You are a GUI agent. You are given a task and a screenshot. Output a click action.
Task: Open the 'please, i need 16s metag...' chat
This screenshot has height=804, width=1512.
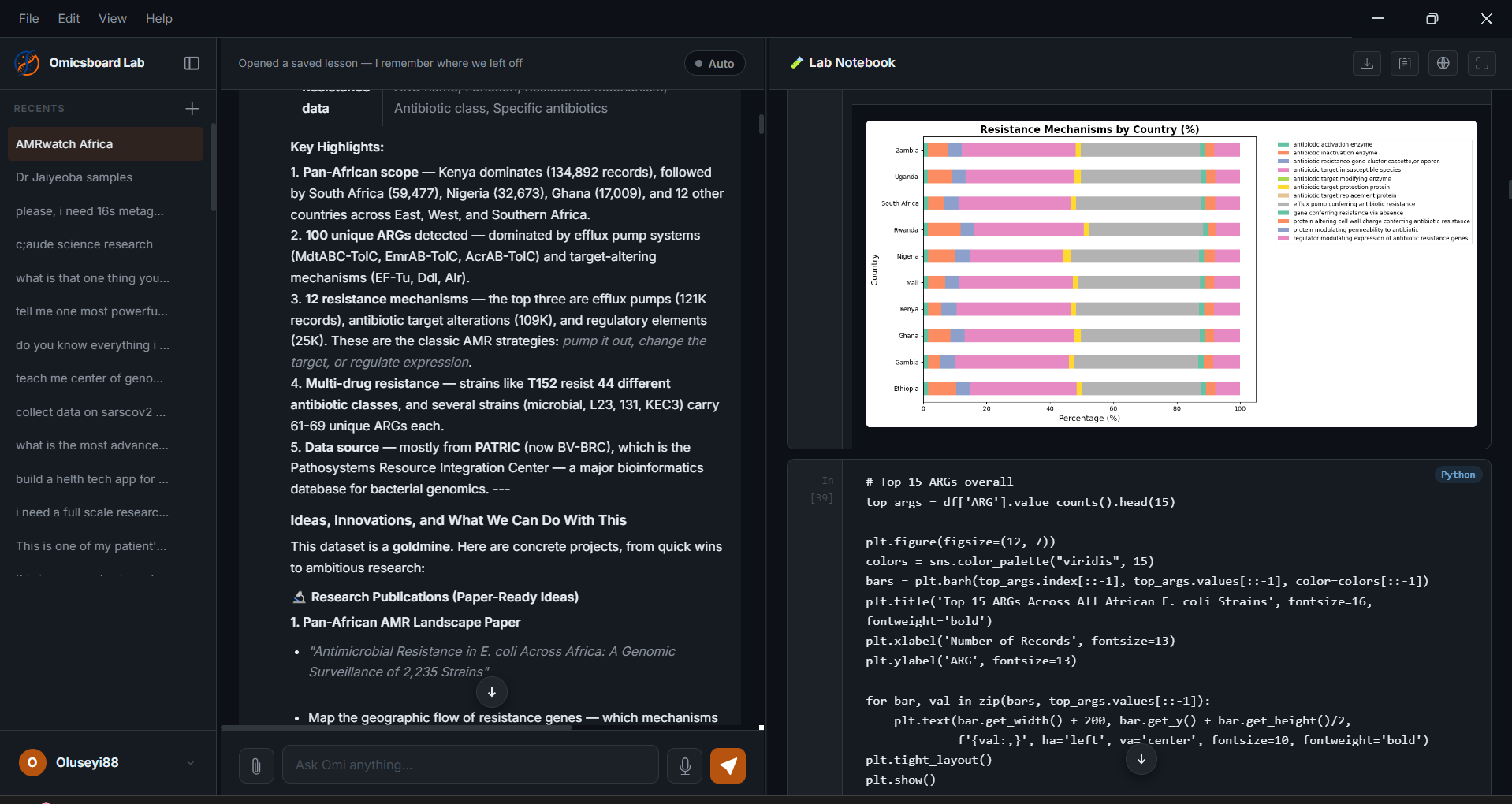coord(106,211)
